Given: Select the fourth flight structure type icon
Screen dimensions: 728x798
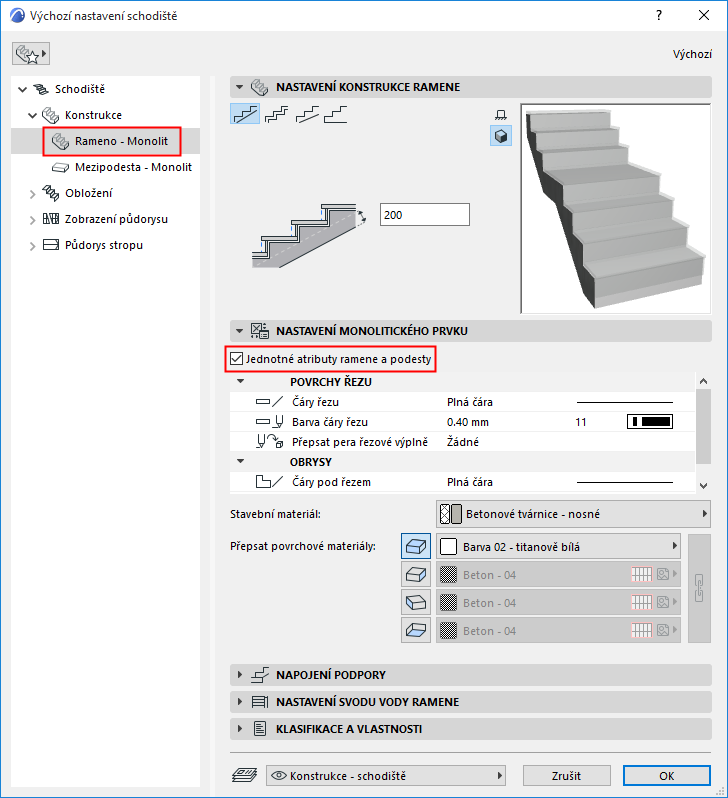Looking at the screenshot, I should click(336, 114).
